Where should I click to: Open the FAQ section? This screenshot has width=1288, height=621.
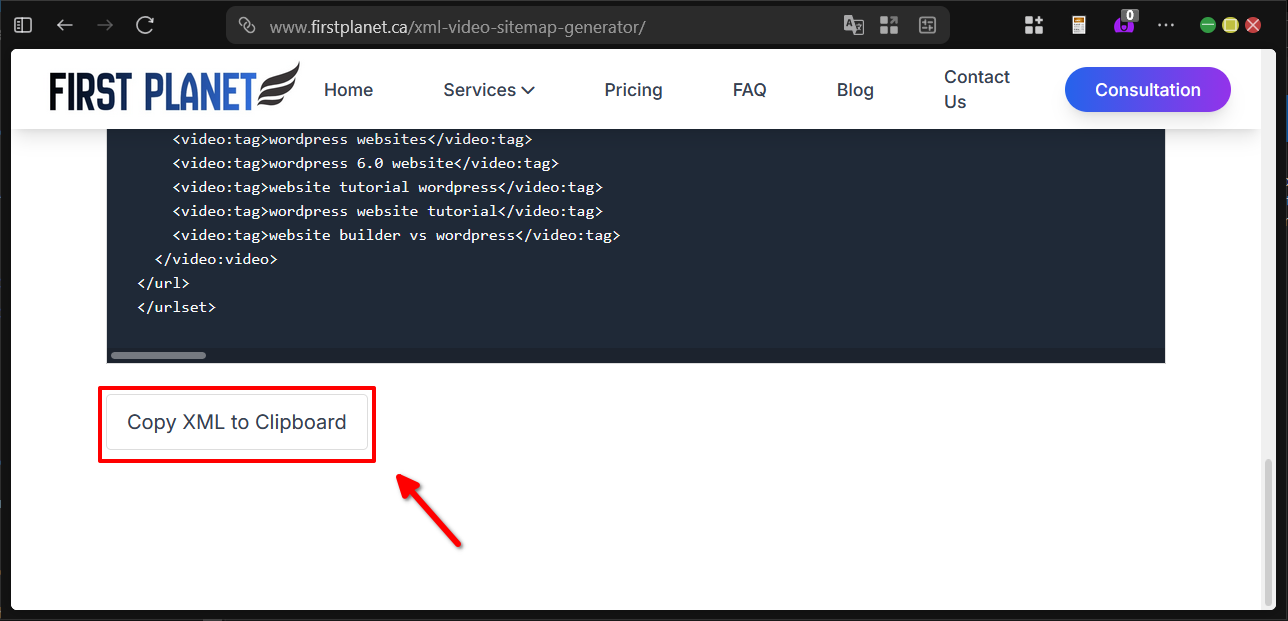[x=749, y=89]
